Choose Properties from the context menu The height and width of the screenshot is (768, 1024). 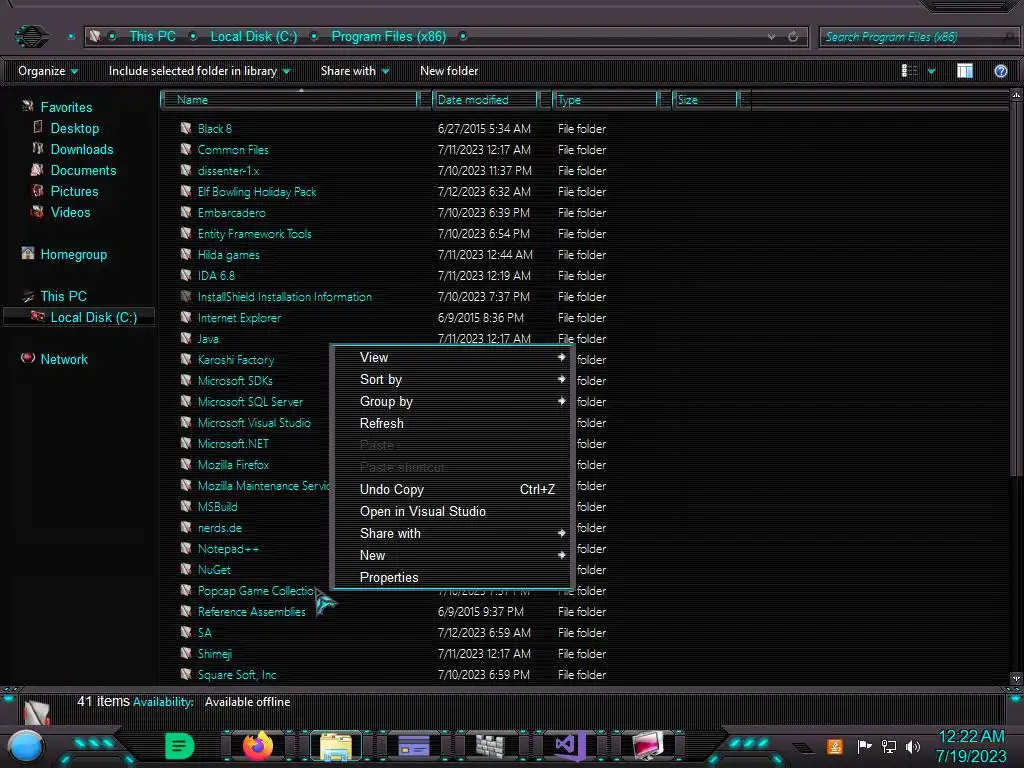pyautogui.click(x=452, y=577)
